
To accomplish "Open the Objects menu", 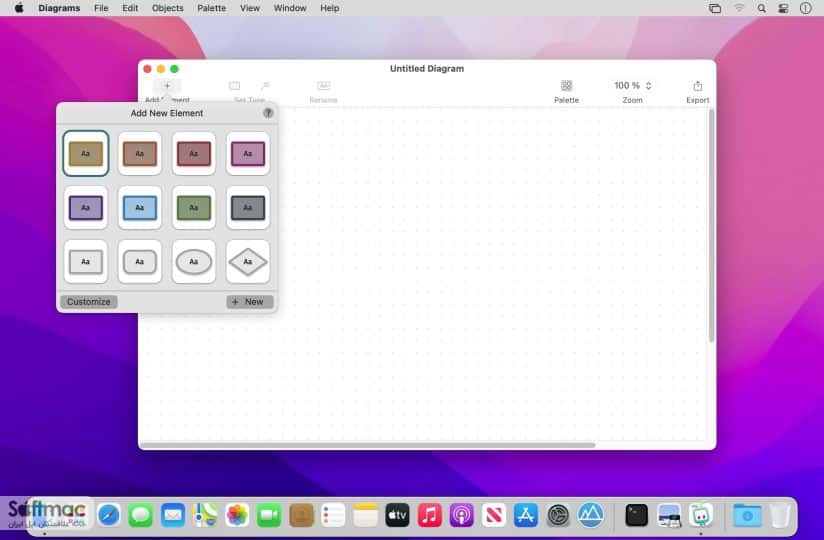I will click(x=168, y=8).
